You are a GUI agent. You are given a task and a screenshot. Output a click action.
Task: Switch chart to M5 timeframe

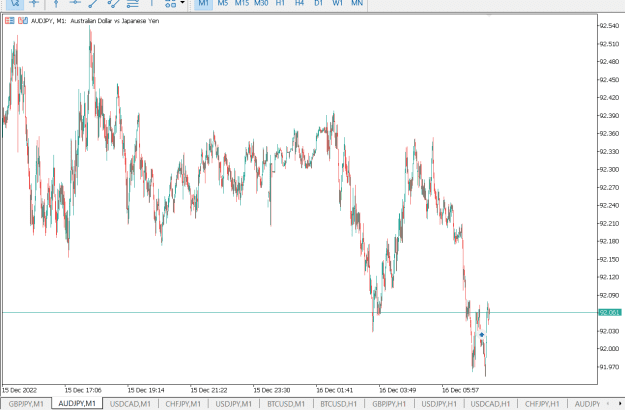[x=222, y=3]
